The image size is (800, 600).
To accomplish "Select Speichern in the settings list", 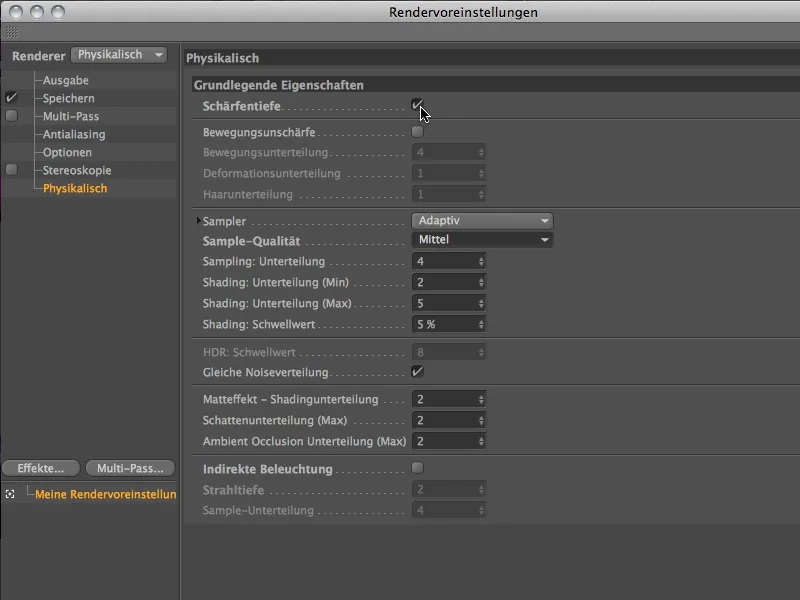I will pos(68,98).
